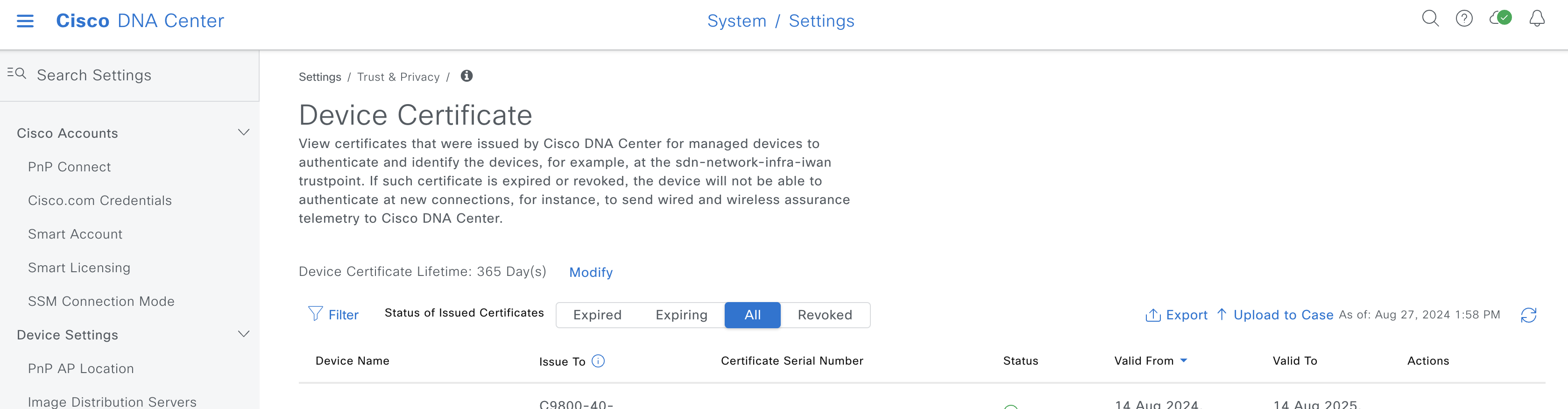Sort by Valid From arrow
The width and height of the screenshot is (1568, 409).
(x=1183, y=361)
